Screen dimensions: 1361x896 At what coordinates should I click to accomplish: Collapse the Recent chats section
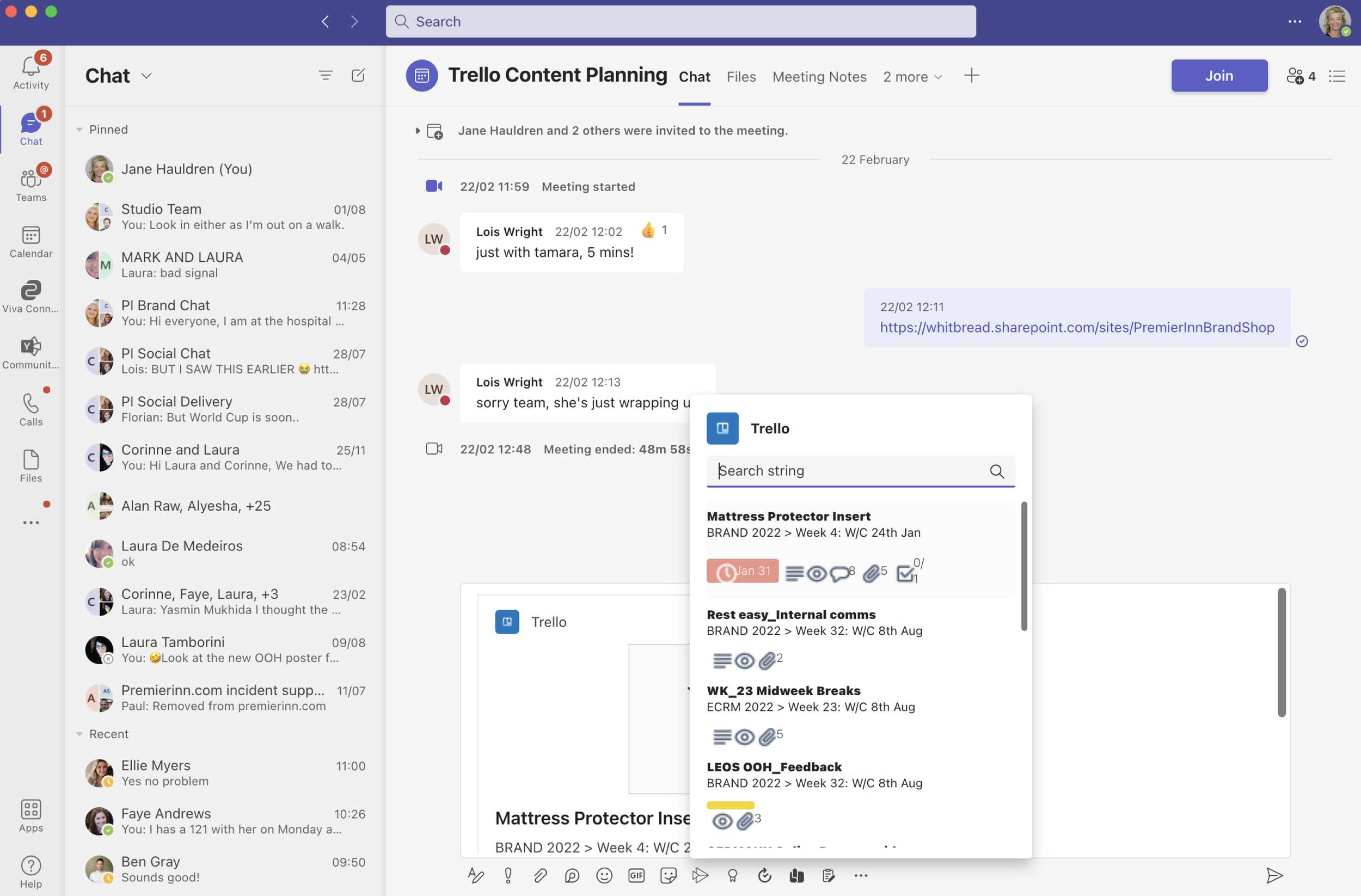pos(79,734)
